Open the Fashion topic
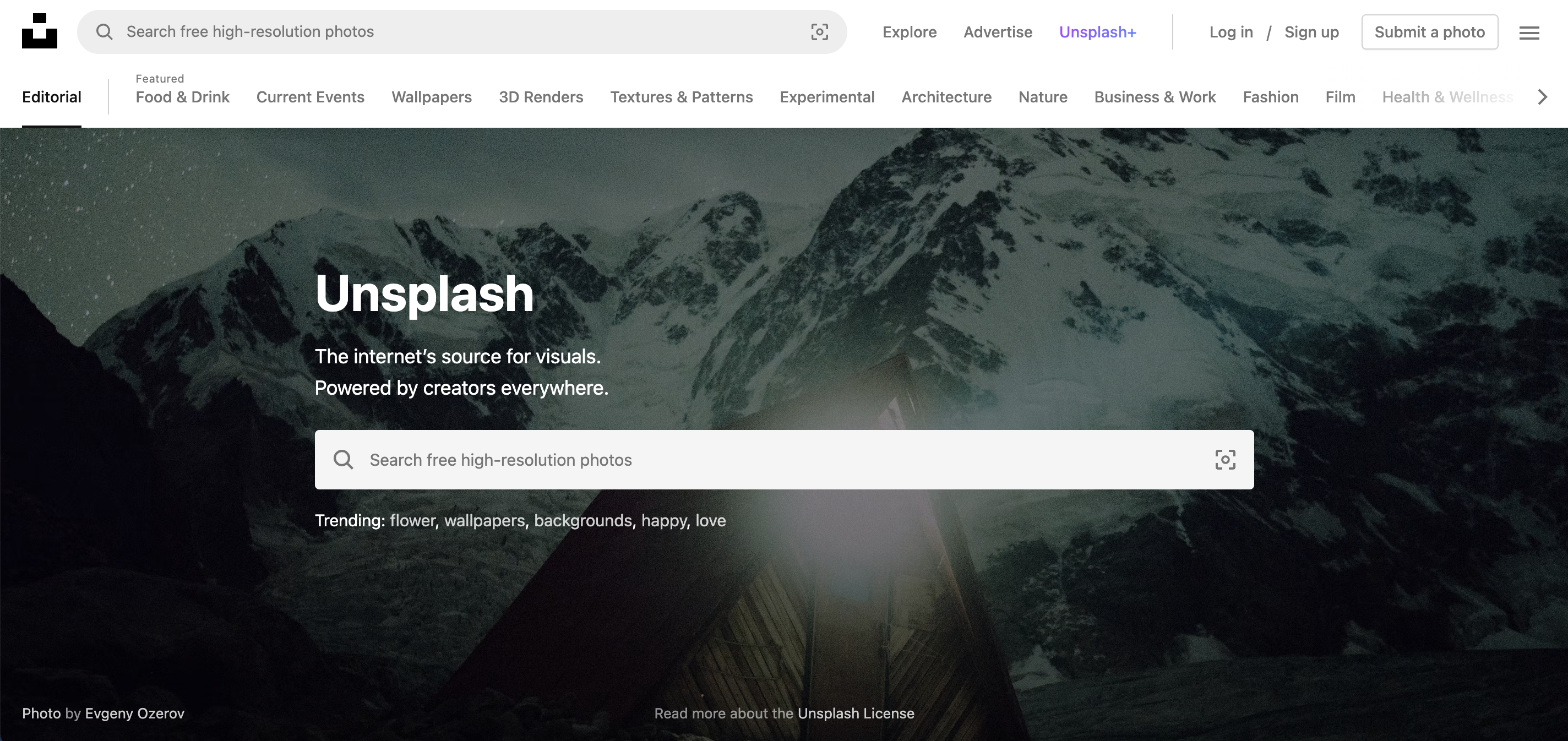This screenshot has height=741, width=1568. point(1270,97)
